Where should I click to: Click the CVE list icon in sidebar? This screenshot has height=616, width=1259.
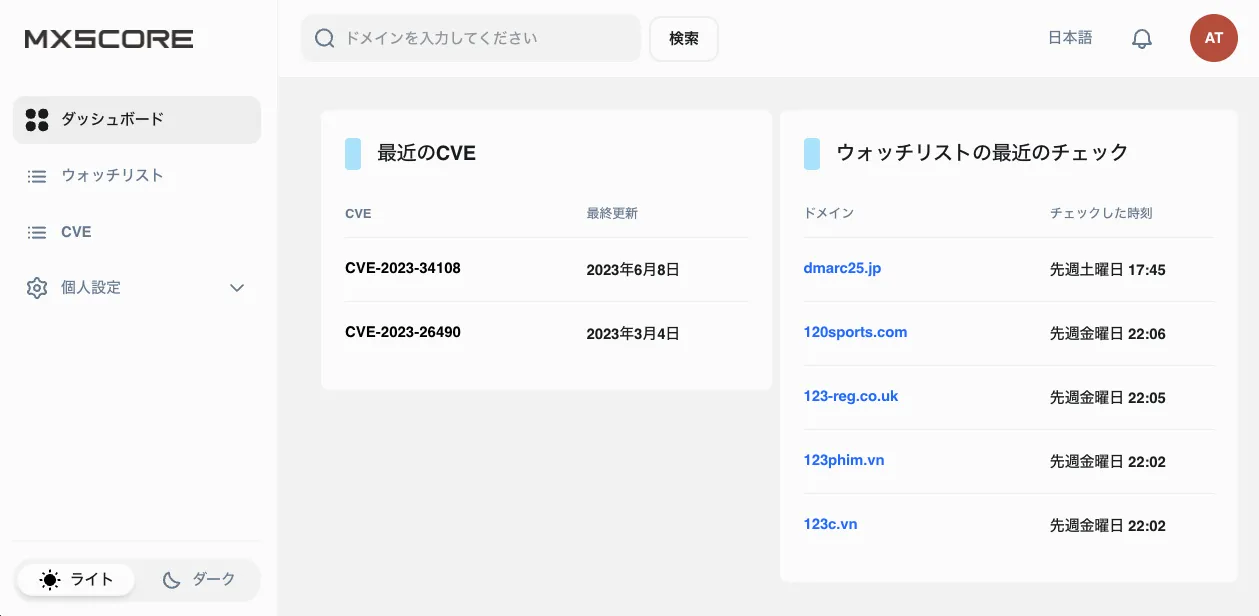click(x=37, y=232)
